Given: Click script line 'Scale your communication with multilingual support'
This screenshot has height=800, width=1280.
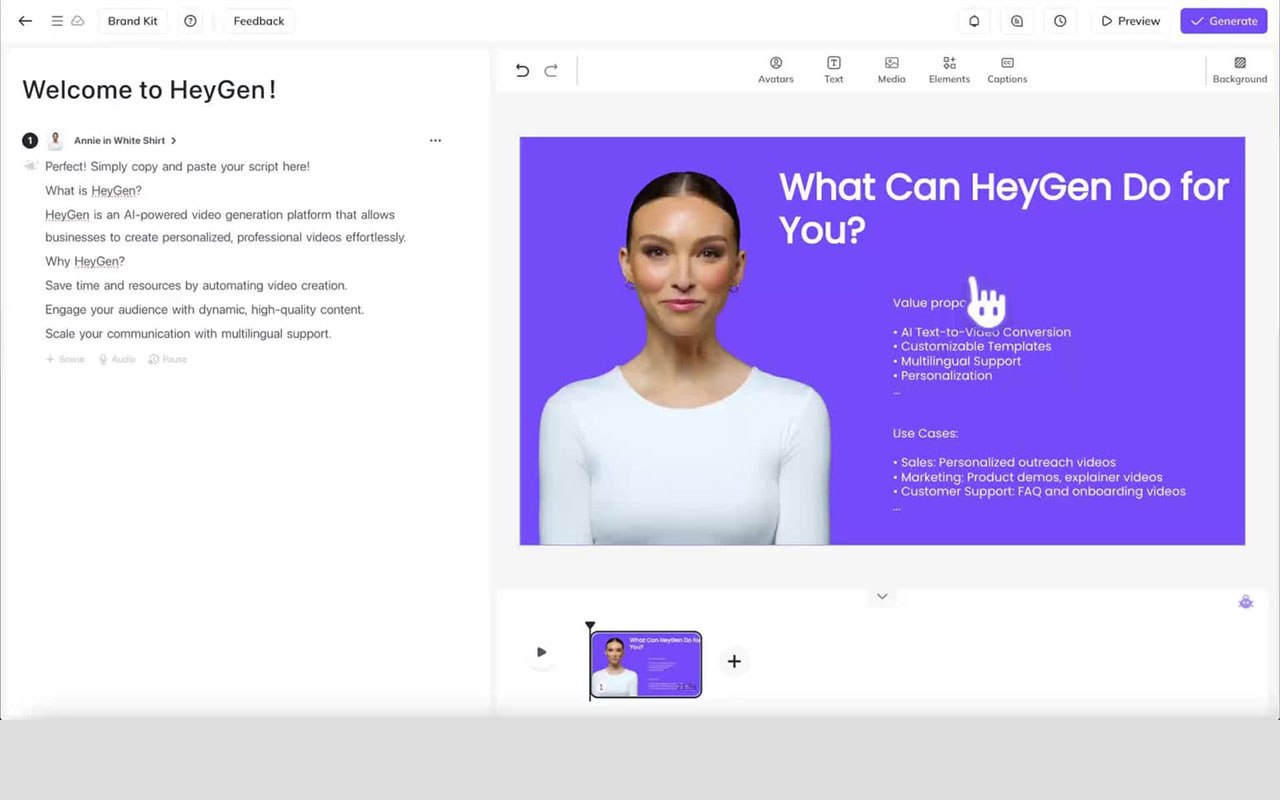Looking at the screenshot, I should pos(188,334).
